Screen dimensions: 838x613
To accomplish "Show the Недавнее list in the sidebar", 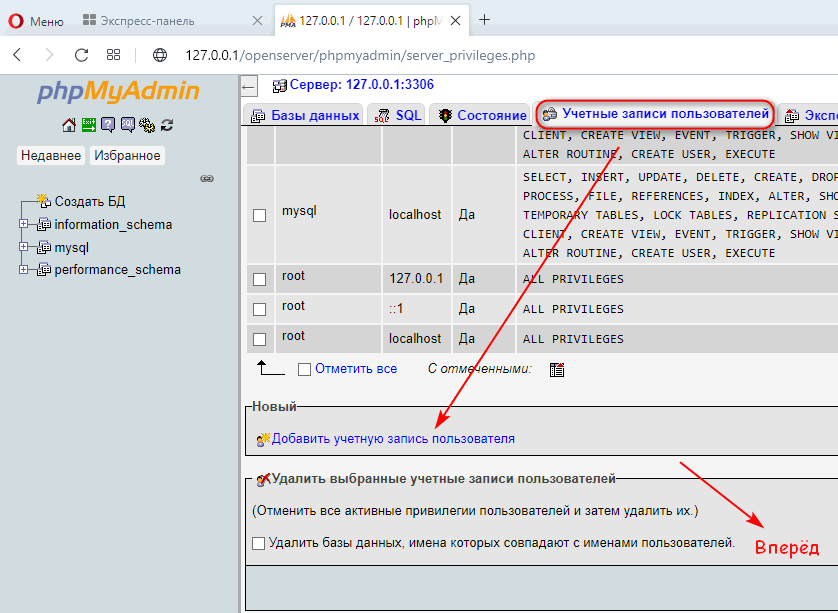I will (51, 156).
